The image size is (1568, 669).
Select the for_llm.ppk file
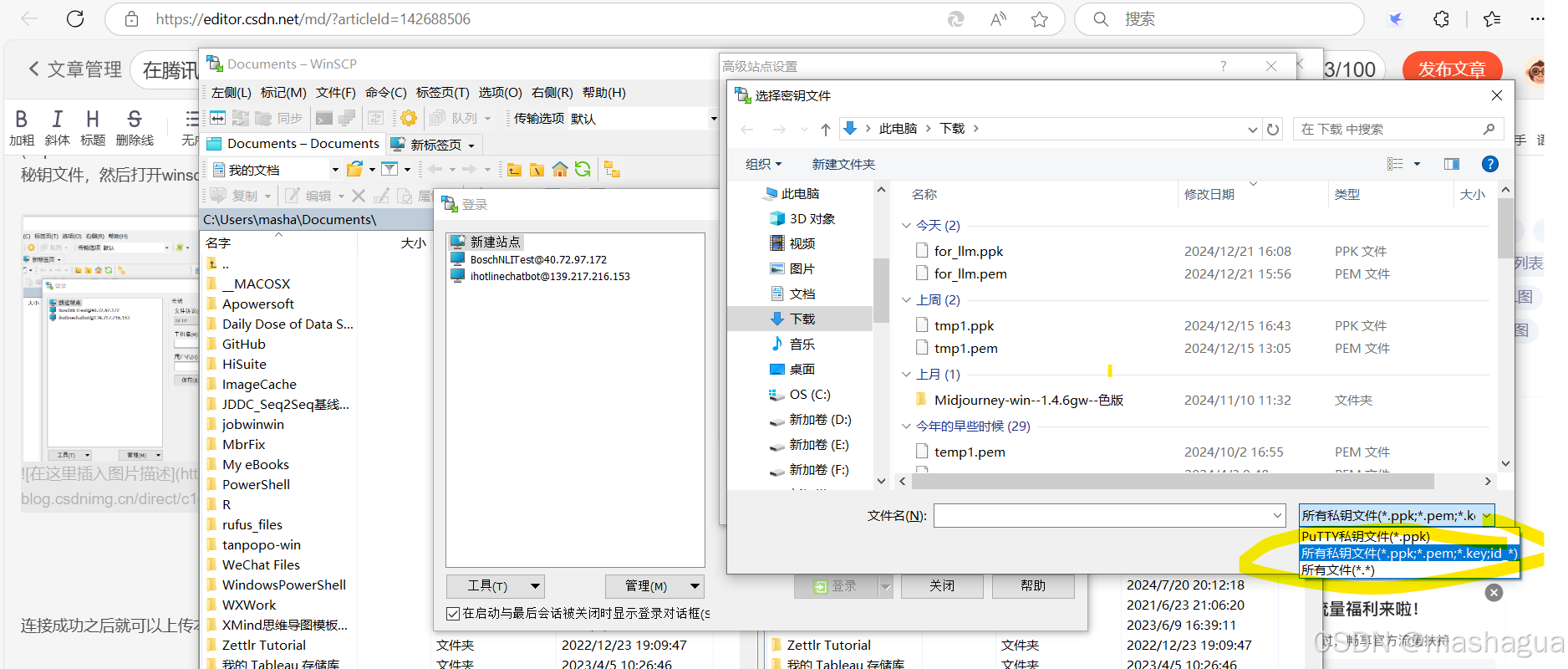pos(968,251)
